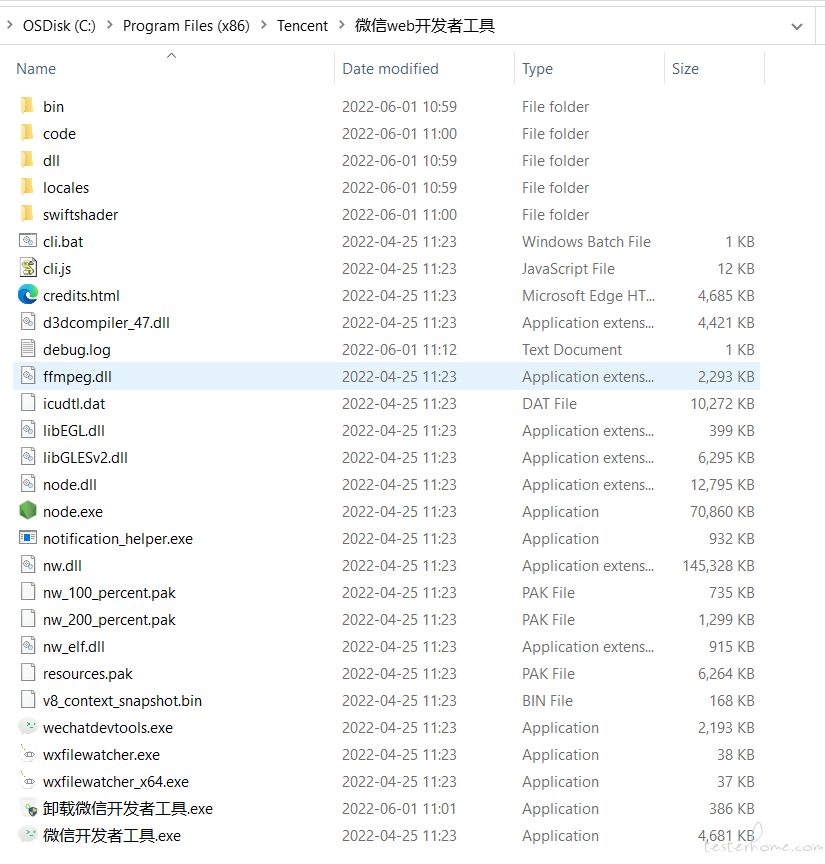This screenshot has height=864, width=825.
Task: Click the notification_helper.exe icon
Action: point(28,538)
